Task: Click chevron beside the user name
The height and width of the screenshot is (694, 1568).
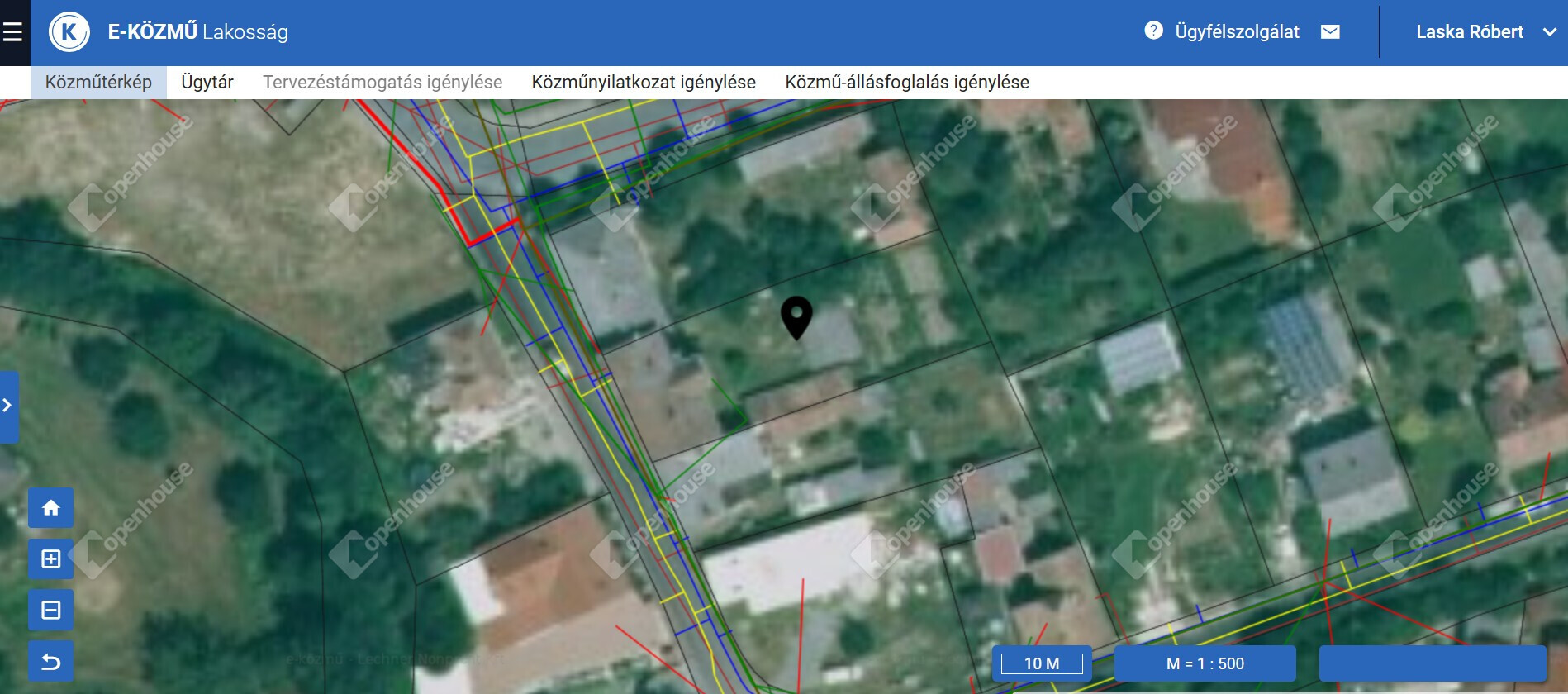Action: click(x=1550, y=32)
